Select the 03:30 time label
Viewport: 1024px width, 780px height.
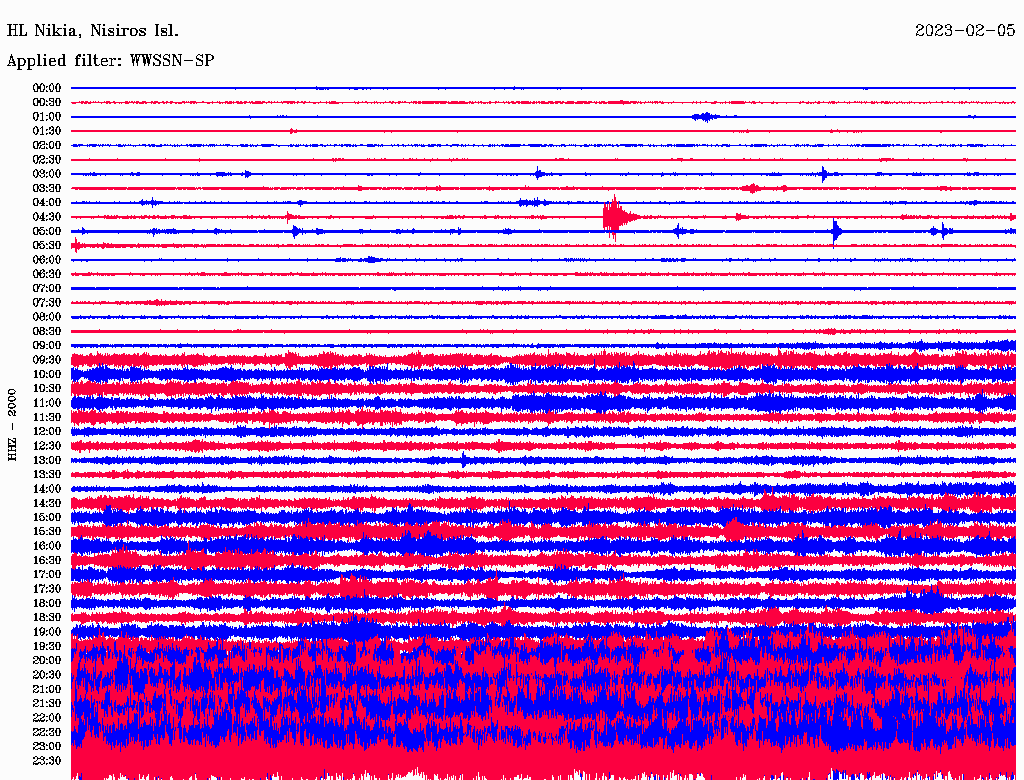click(46, 188)
